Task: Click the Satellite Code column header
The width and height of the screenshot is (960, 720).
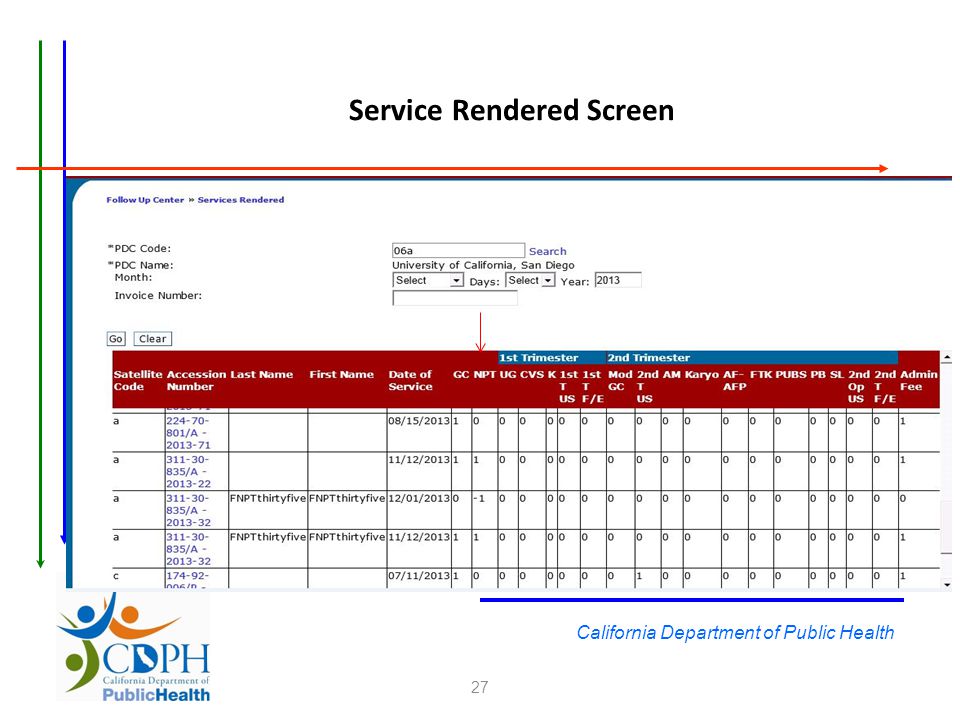Action: point(138,380)
